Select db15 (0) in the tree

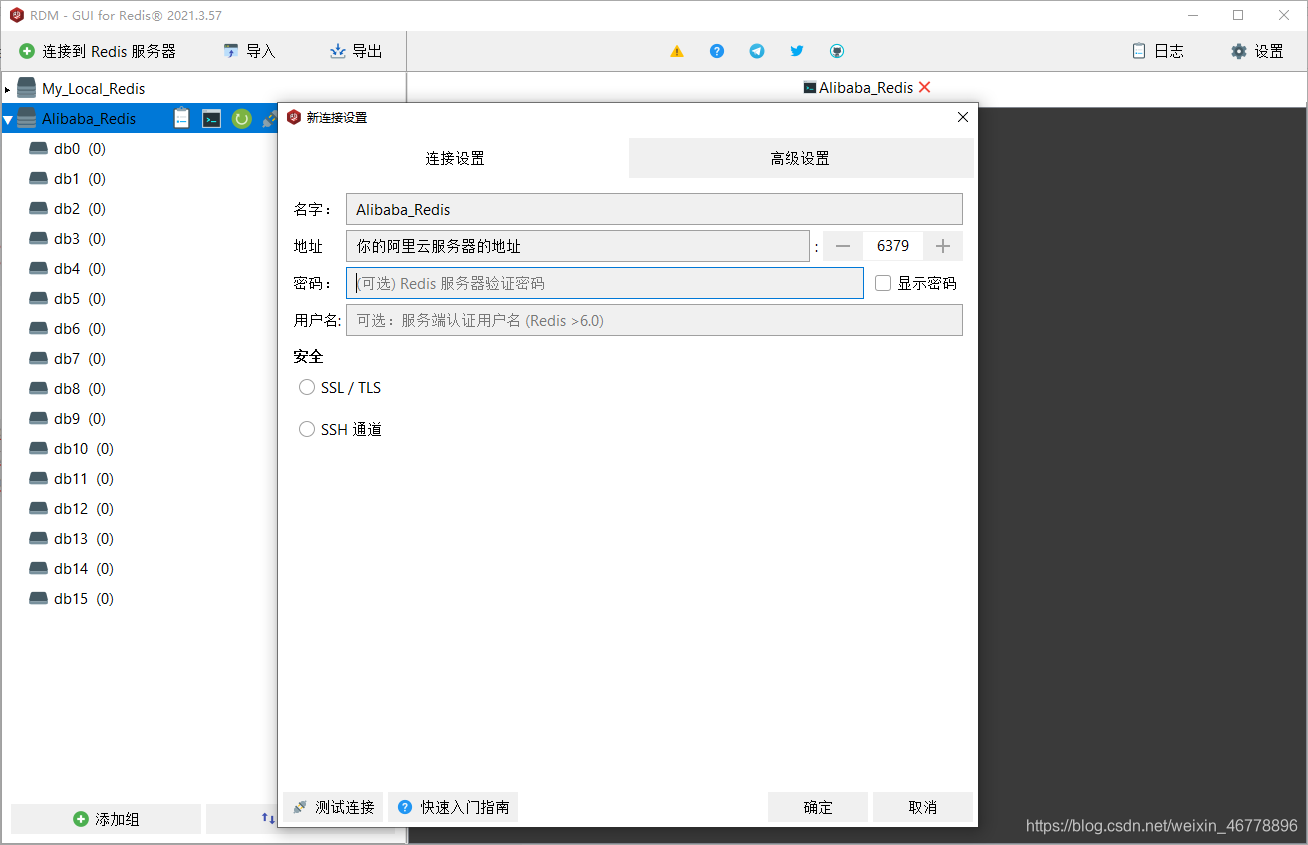pyautogui.click(x=84, y=599)
